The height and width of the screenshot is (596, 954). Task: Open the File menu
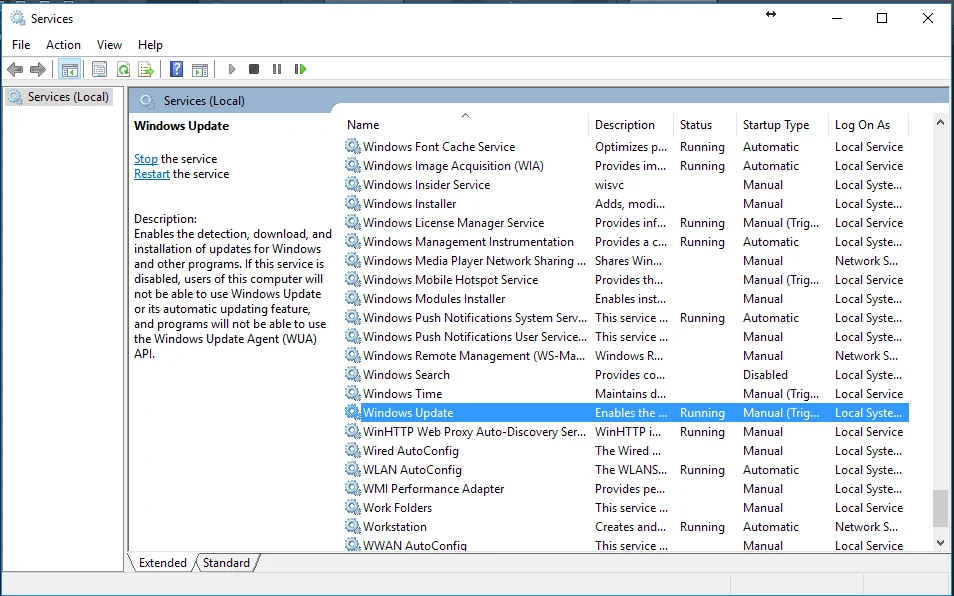pyautogui.click(x=21, y=45)
